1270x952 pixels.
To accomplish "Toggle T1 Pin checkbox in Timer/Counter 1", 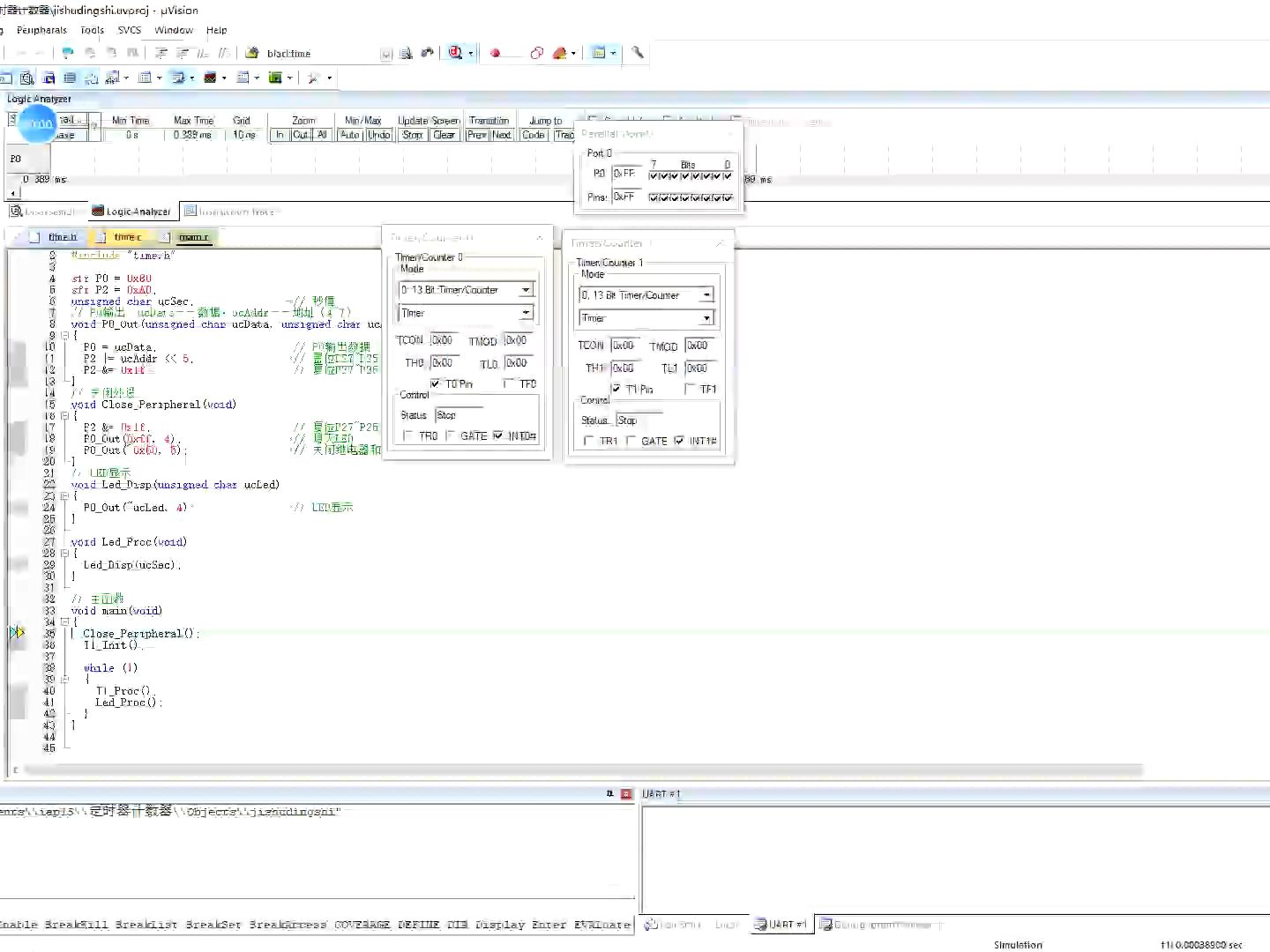I will pos(616,389).
